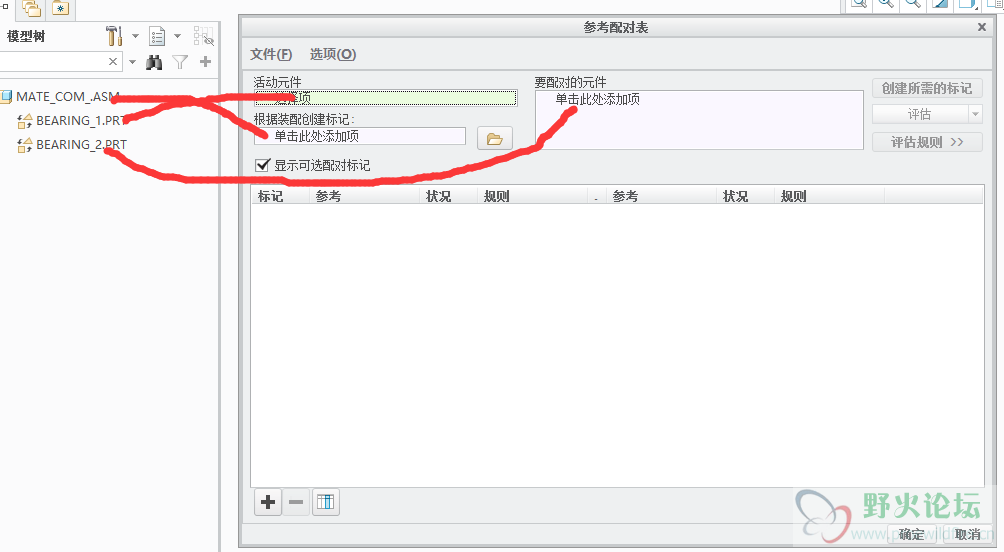Click the second 规则 column header
The width and height of the screenshot is (1004, 552).
tap(829, 196)
